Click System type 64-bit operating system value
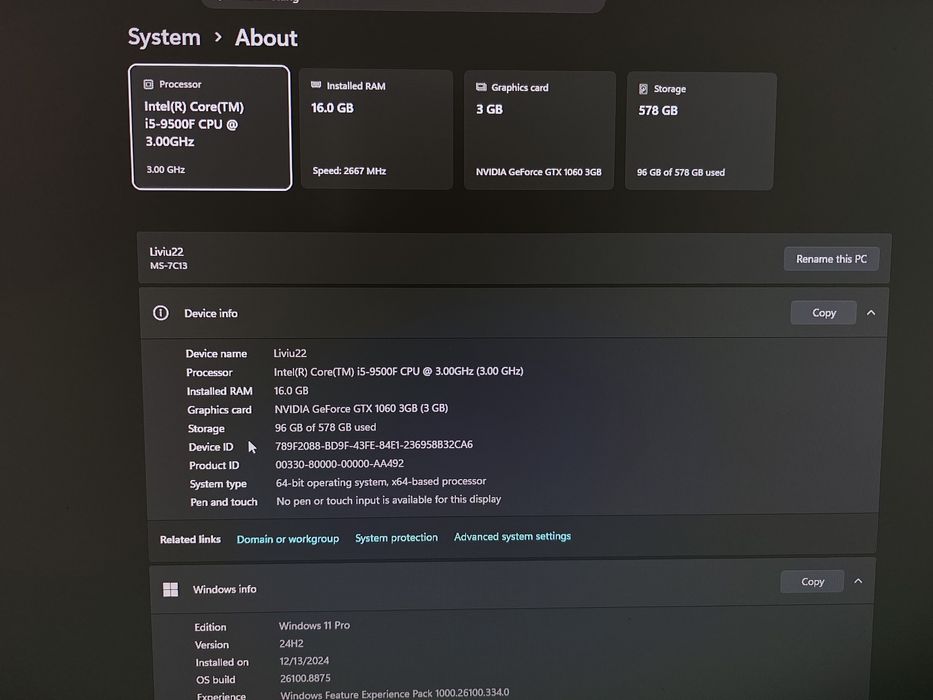The height and width of the screenshot is (700, 933). (x=381, y=482)
